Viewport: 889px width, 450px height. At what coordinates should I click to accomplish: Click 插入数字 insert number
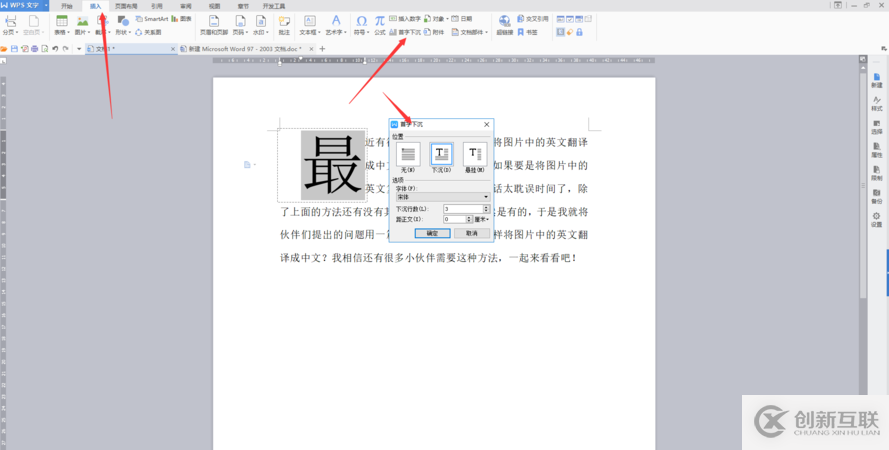[x=405, y=19]
